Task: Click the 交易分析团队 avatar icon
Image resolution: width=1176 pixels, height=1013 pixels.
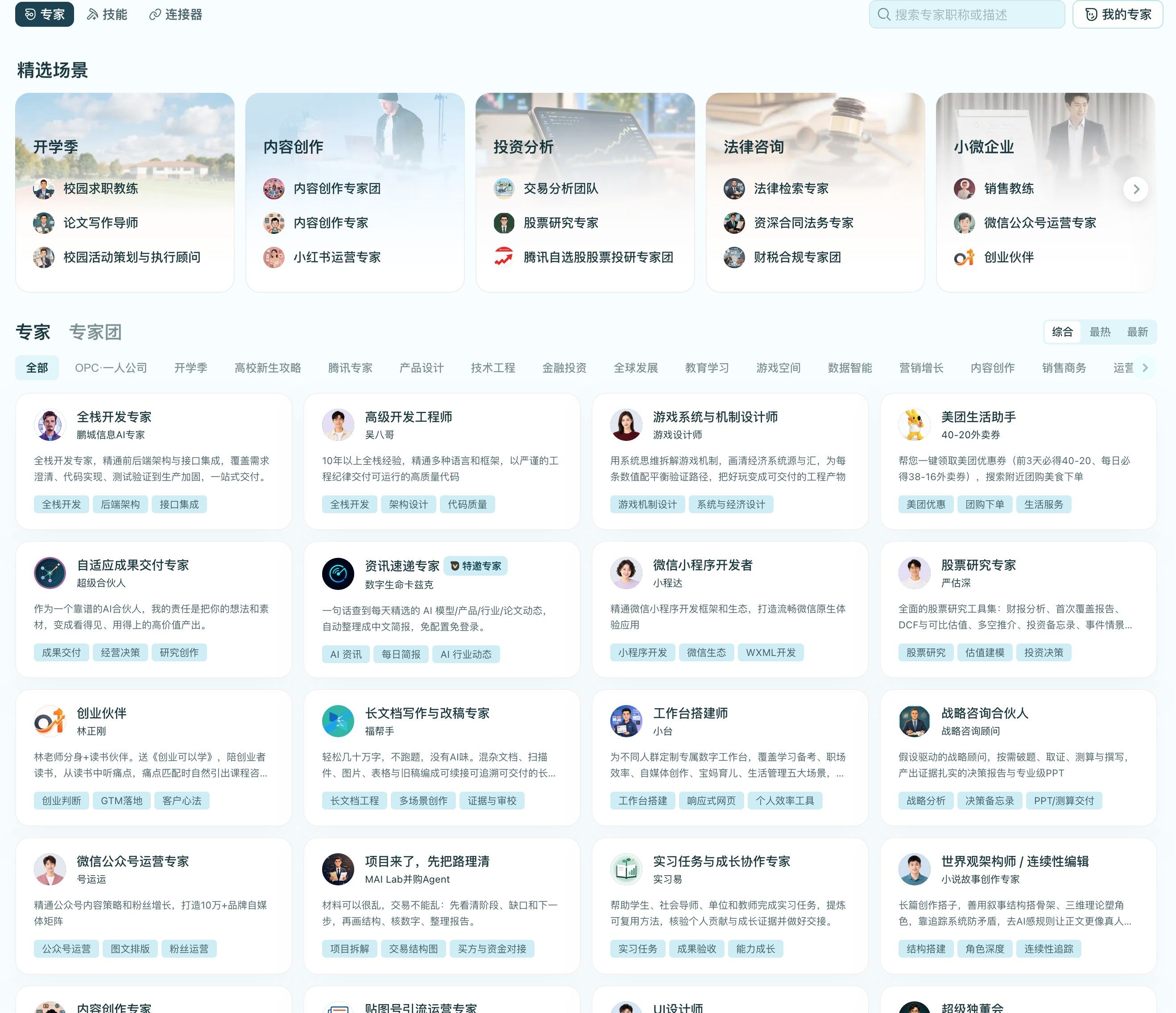Action: coord(503,188)
